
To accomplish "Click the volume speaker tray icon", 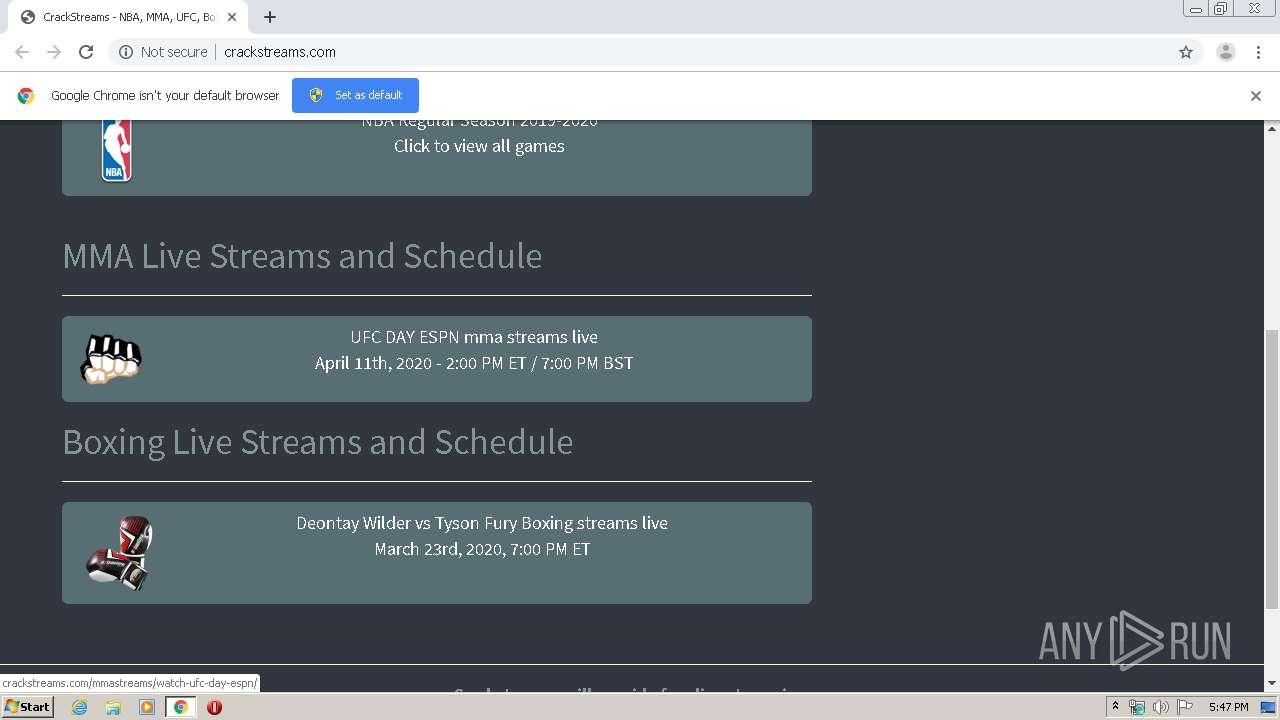I will 1161,707.
